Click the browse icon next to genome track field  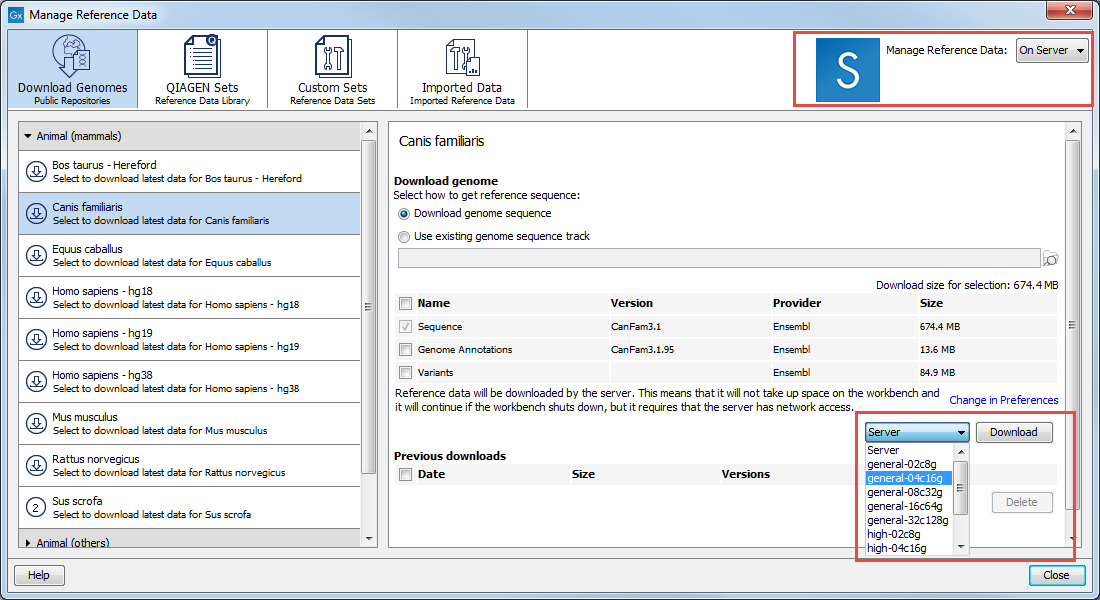point(1050,259)
